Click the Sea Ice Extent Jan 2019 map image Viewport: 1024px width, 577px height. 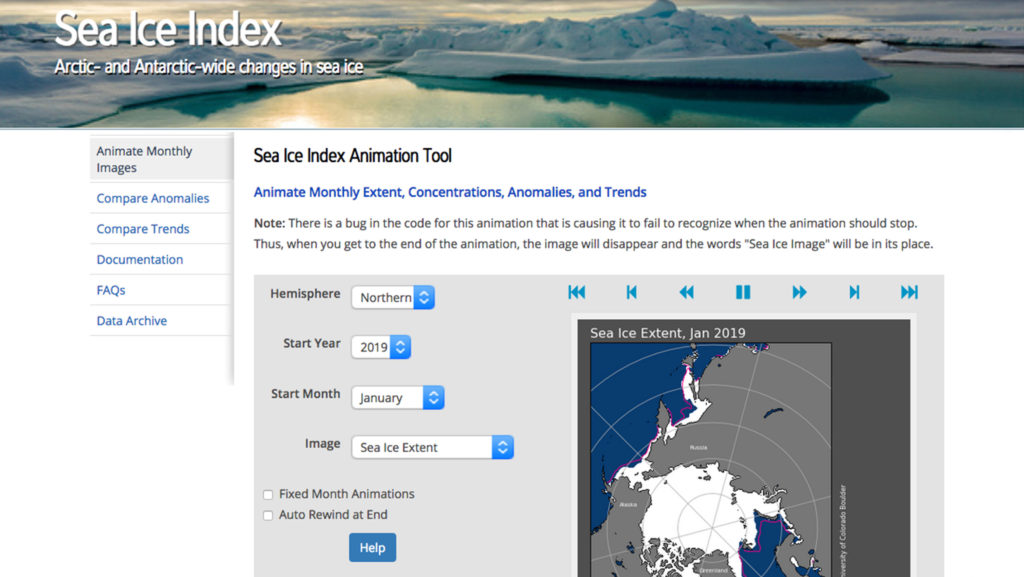click(x=744, y=448)
